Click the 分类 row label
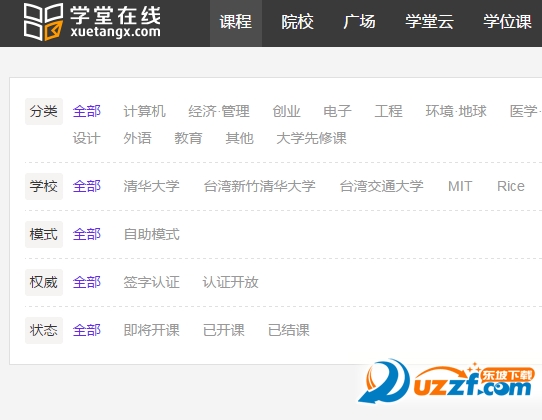Viewport: 542px width, 420px height. tap(44, 111)
